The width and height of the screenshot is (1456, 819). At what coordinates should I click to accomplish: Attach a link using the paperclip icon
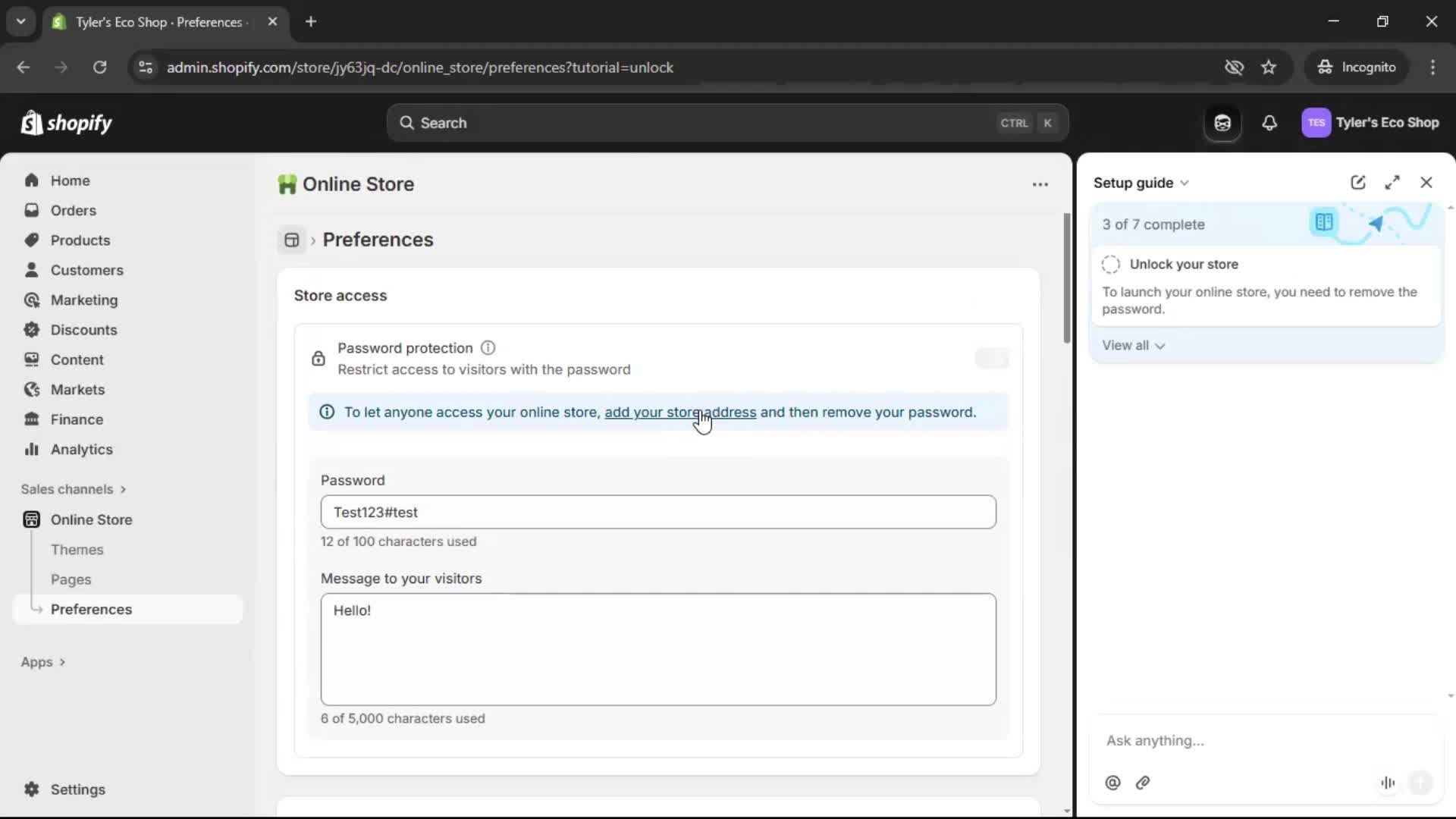click(1143, 783)
